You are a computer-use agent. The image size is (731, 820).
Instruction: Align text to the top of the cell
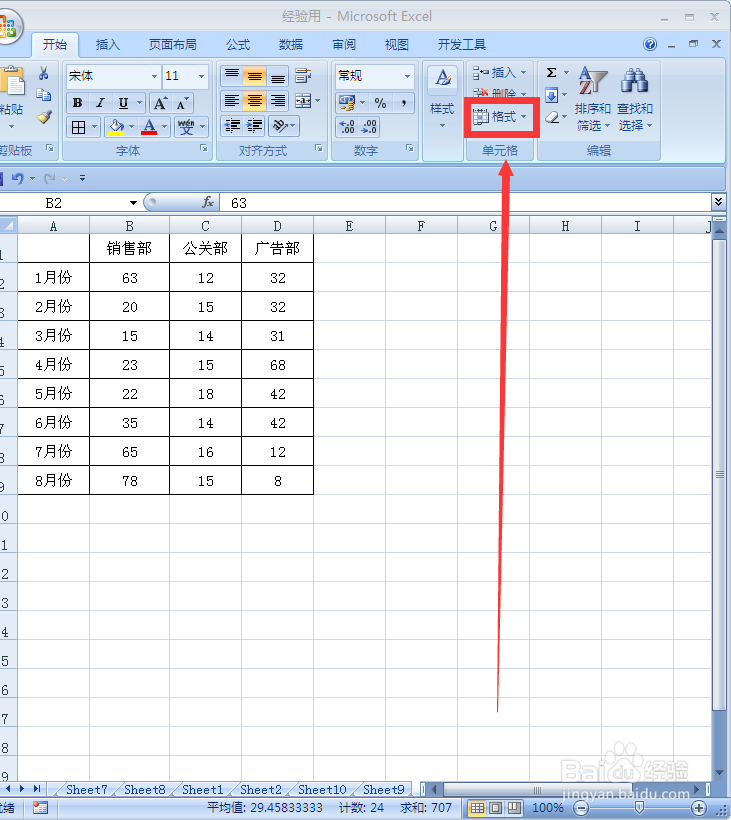(232, 75)
